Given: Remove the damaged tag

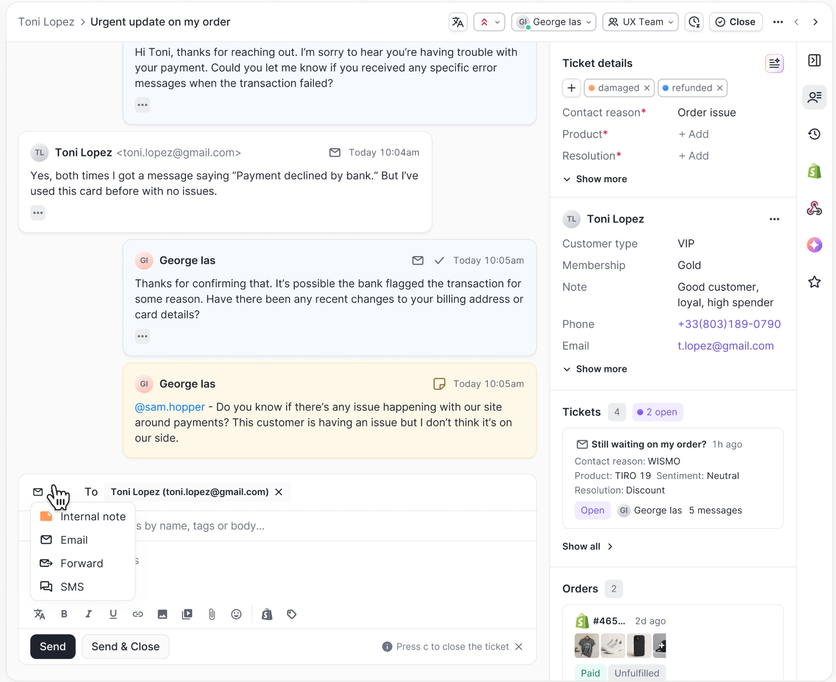Looking at the screenshot, I should point(647,88).
